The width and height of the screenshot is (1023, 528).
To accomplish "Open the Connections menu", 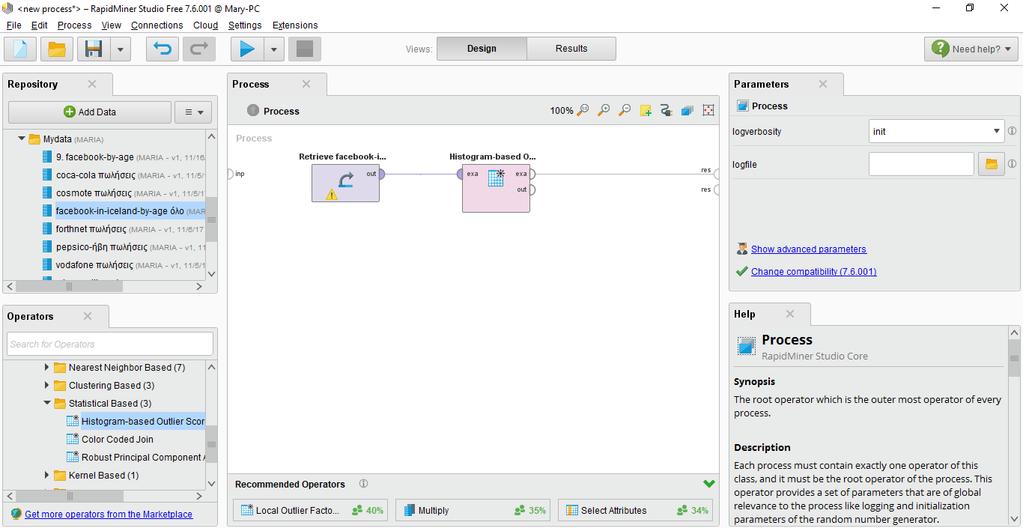I will [157, 25].
